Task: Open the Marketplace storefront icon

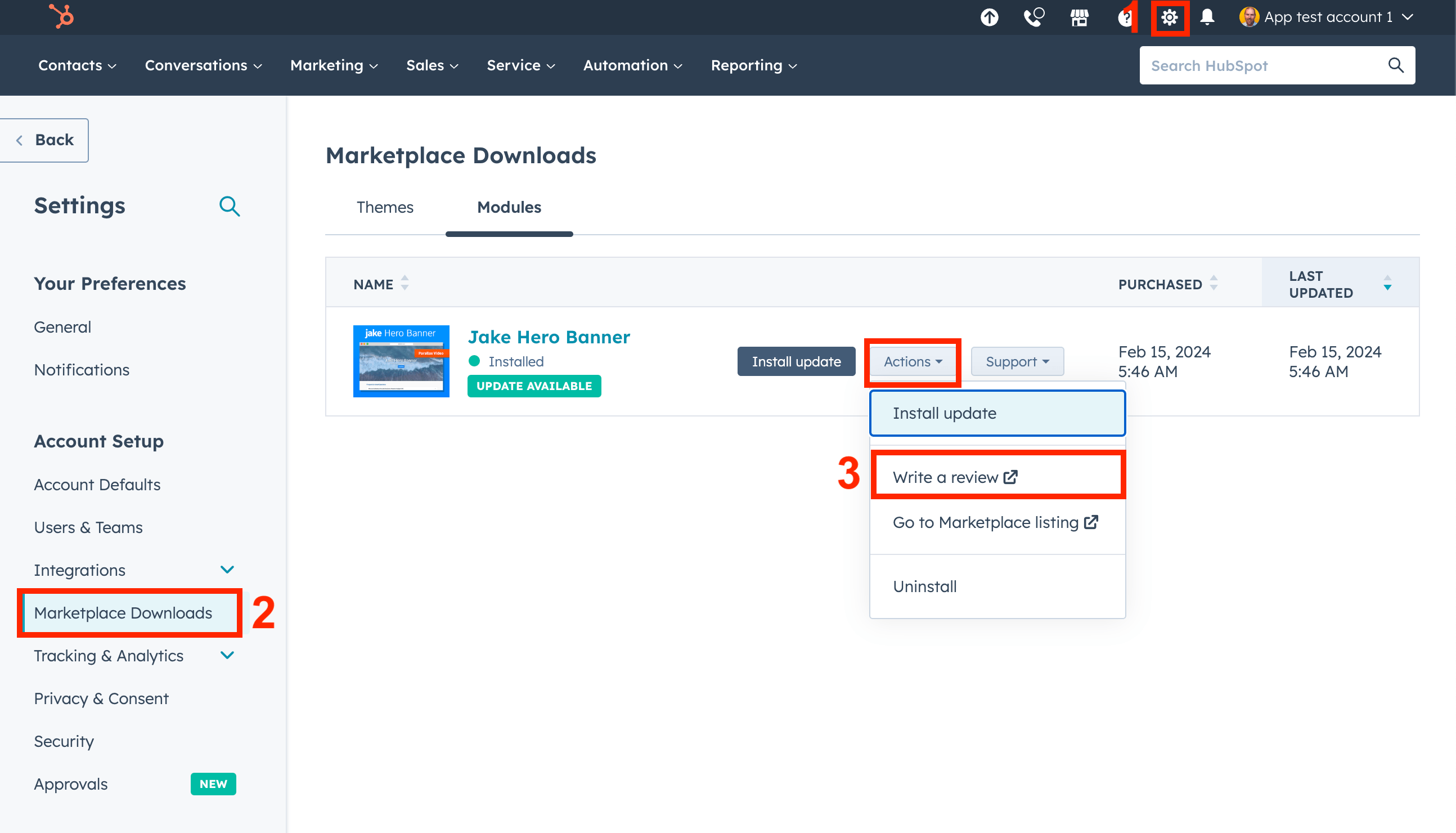Action: point(1079,18)
